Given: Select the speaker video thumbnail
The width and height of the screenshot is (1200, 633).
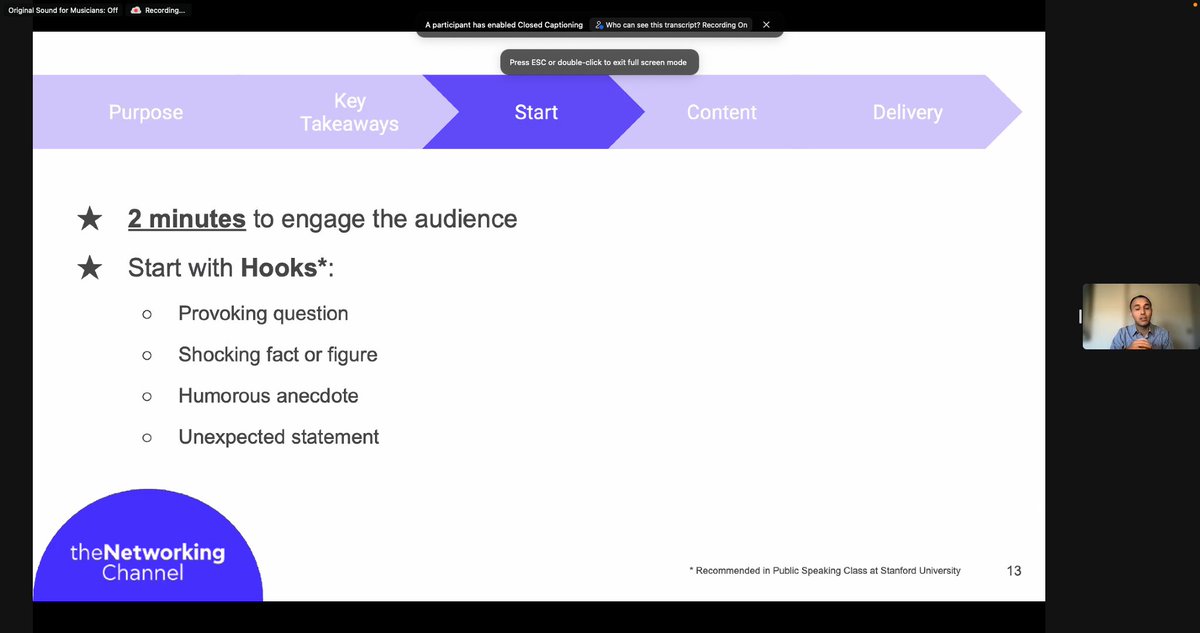Looking at the screenshot, I should point(1141,316).
